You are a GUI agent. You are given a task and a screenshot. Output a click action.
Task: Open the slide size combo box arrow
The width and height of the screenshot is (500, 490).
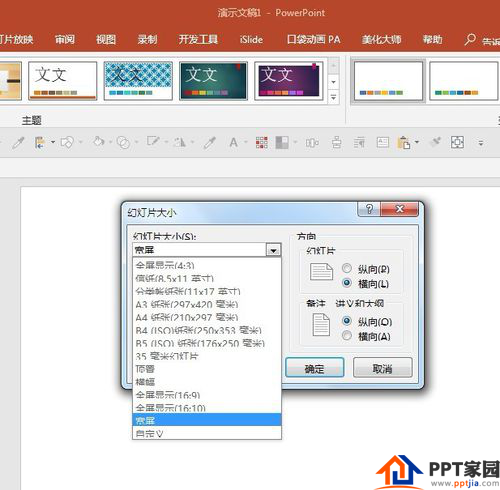coord(273,250)
